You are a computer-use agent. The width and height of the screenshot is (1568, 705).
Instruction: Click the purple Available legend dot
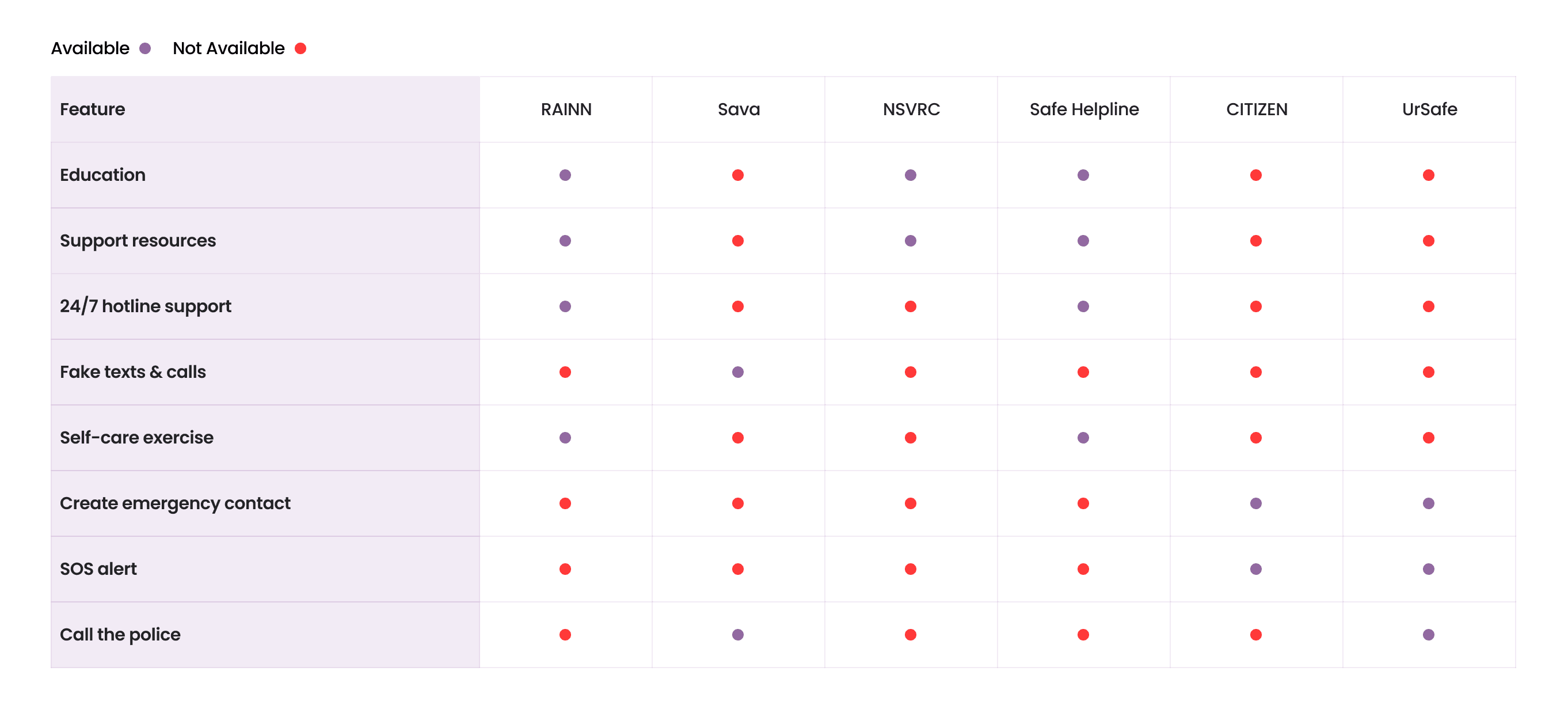[x=145, y=49]
